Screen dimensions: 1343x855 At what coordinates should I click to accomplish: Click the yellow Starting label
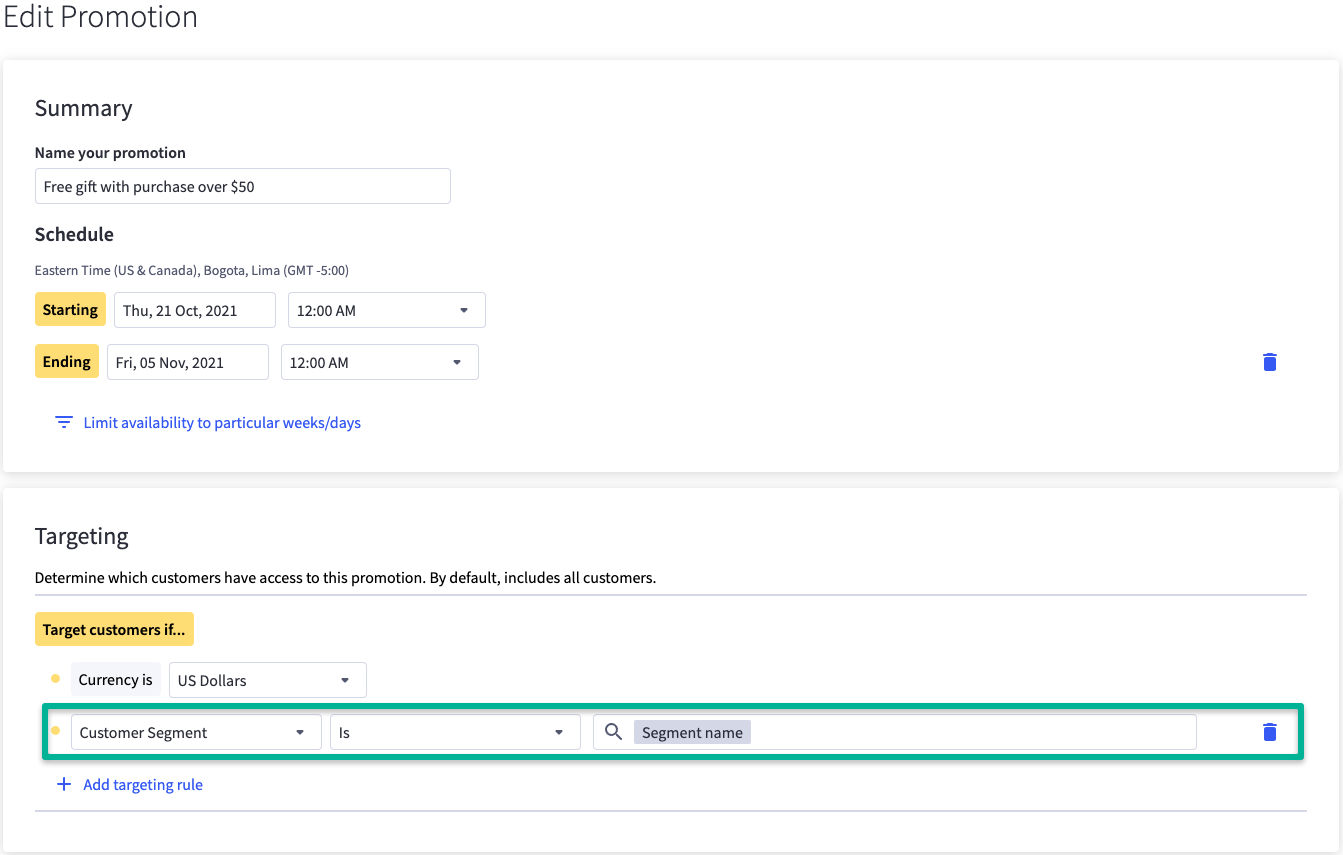pyautogui.click(x=70, y=310)
